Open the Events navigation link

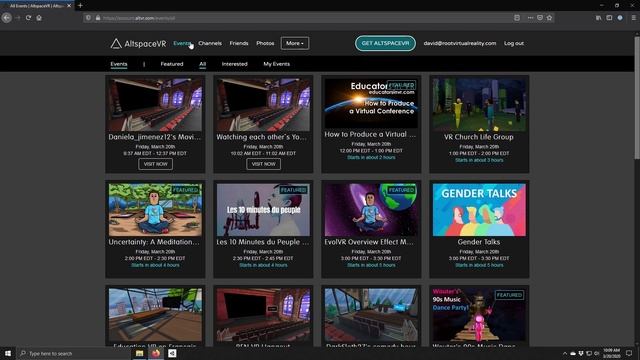[182, 43]
